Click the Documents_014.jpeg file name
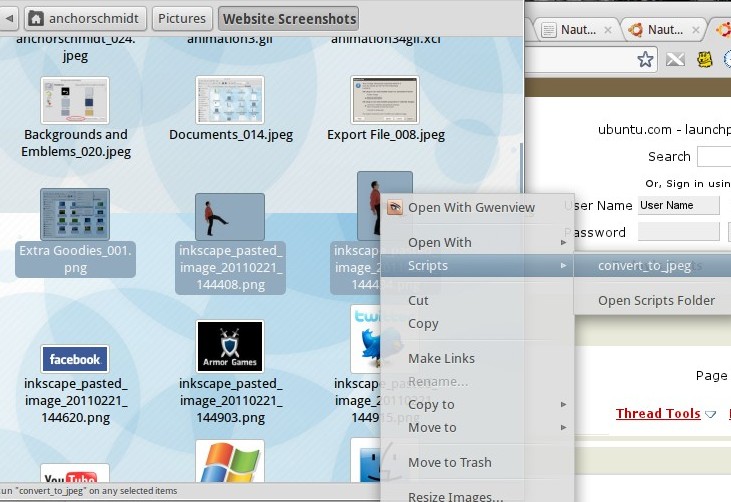Image resolution: width=731 pixels, height=502 pixels. pyautogui.click(x=231, y=135)
